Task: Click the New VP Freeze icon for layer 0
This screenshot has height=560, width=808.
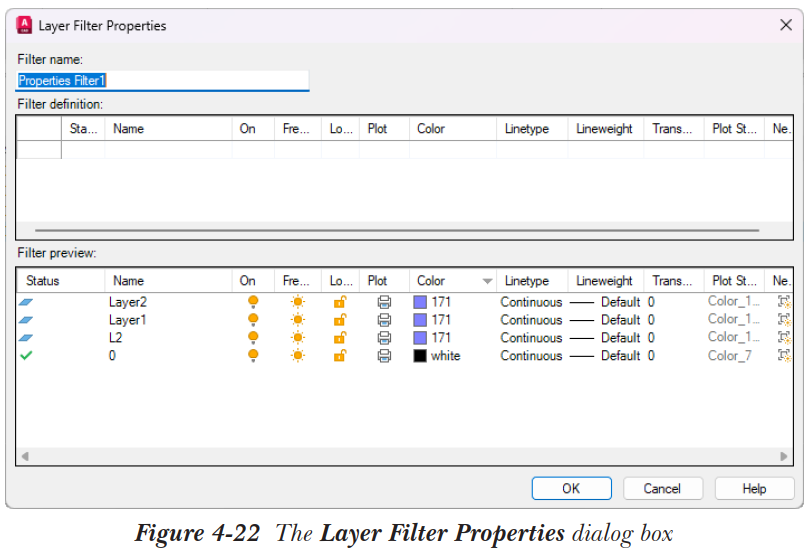Action: 784,355
